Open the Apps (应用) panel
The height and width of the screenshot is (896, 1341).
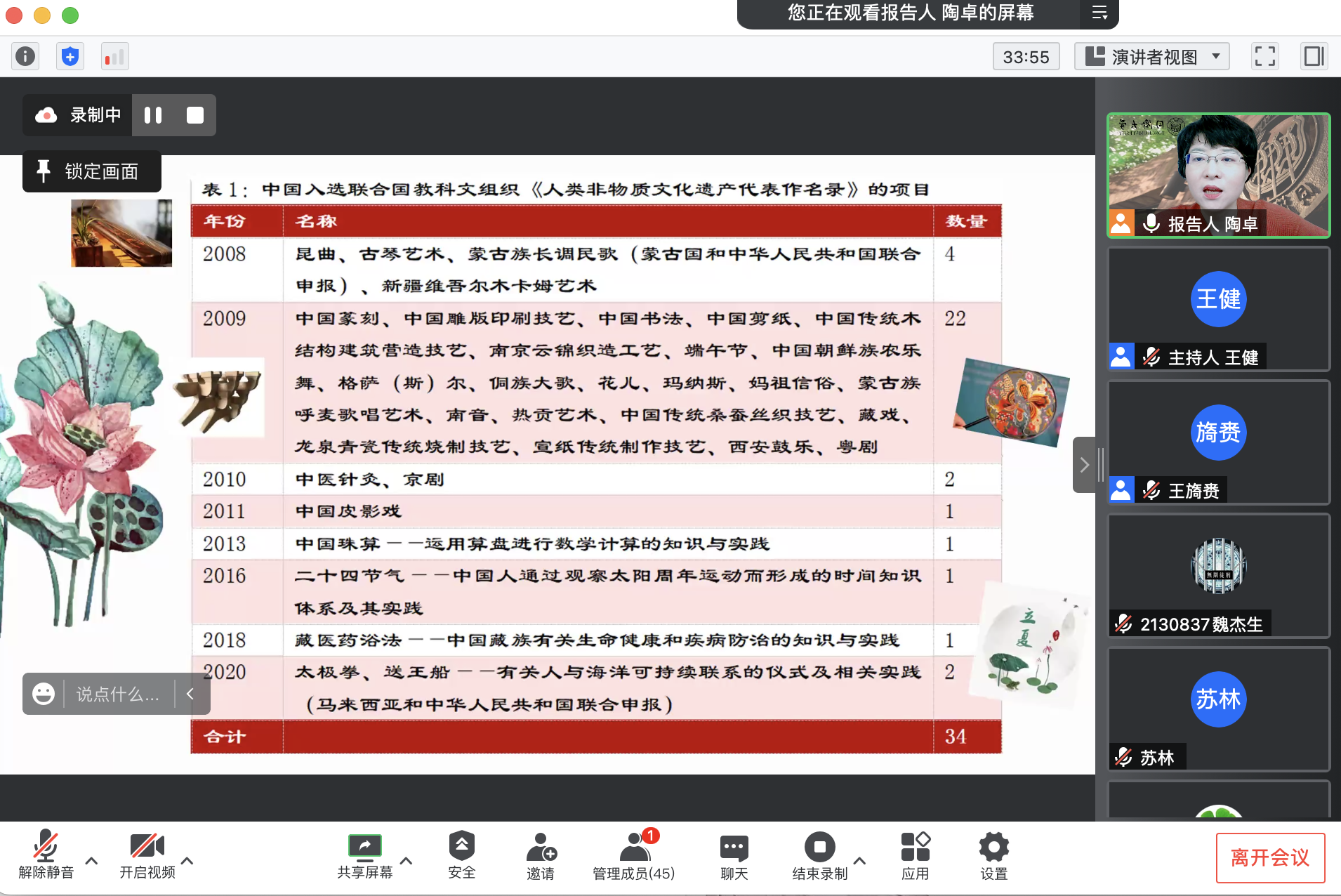915,855
